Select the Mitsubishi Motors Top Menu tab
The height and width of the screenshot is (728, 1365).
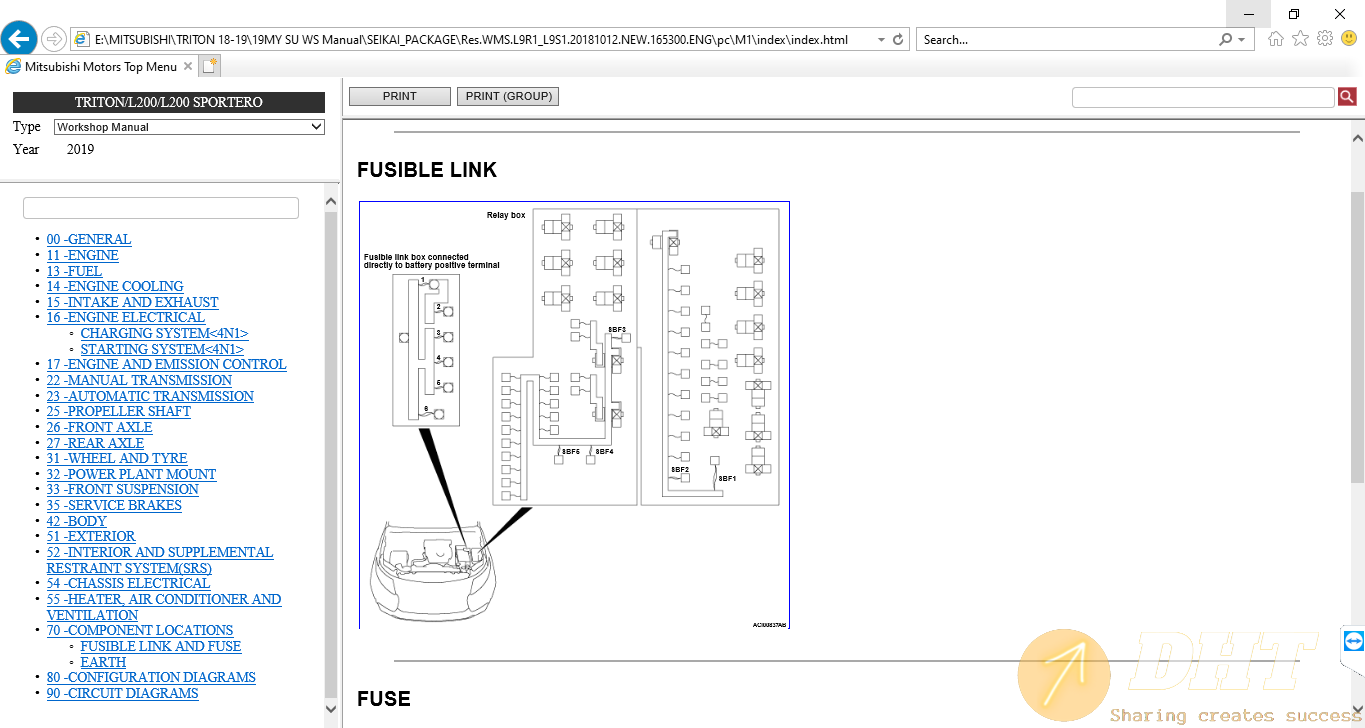point(100,67)
